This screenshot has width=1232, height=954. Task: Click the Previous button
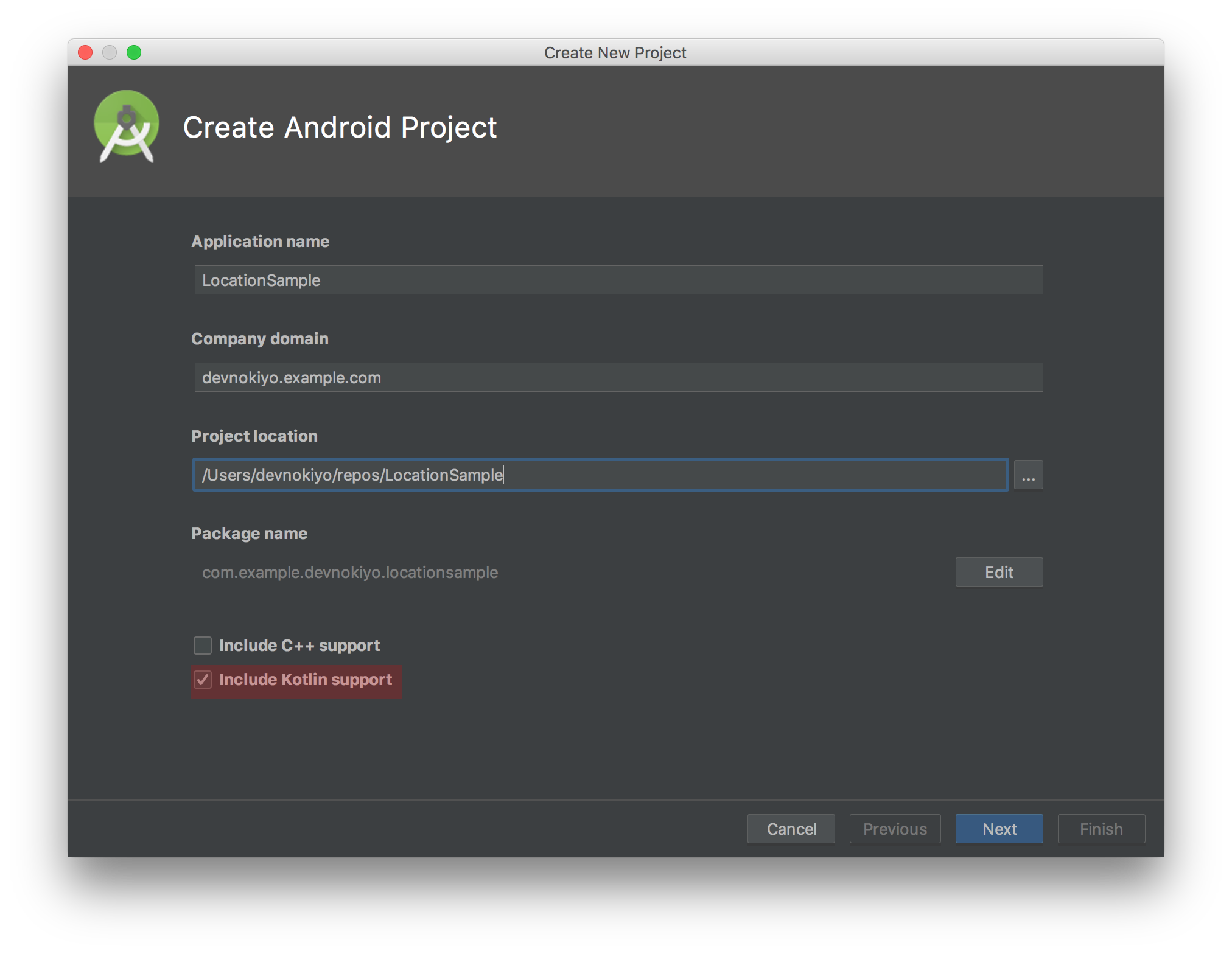pos(895,829)
